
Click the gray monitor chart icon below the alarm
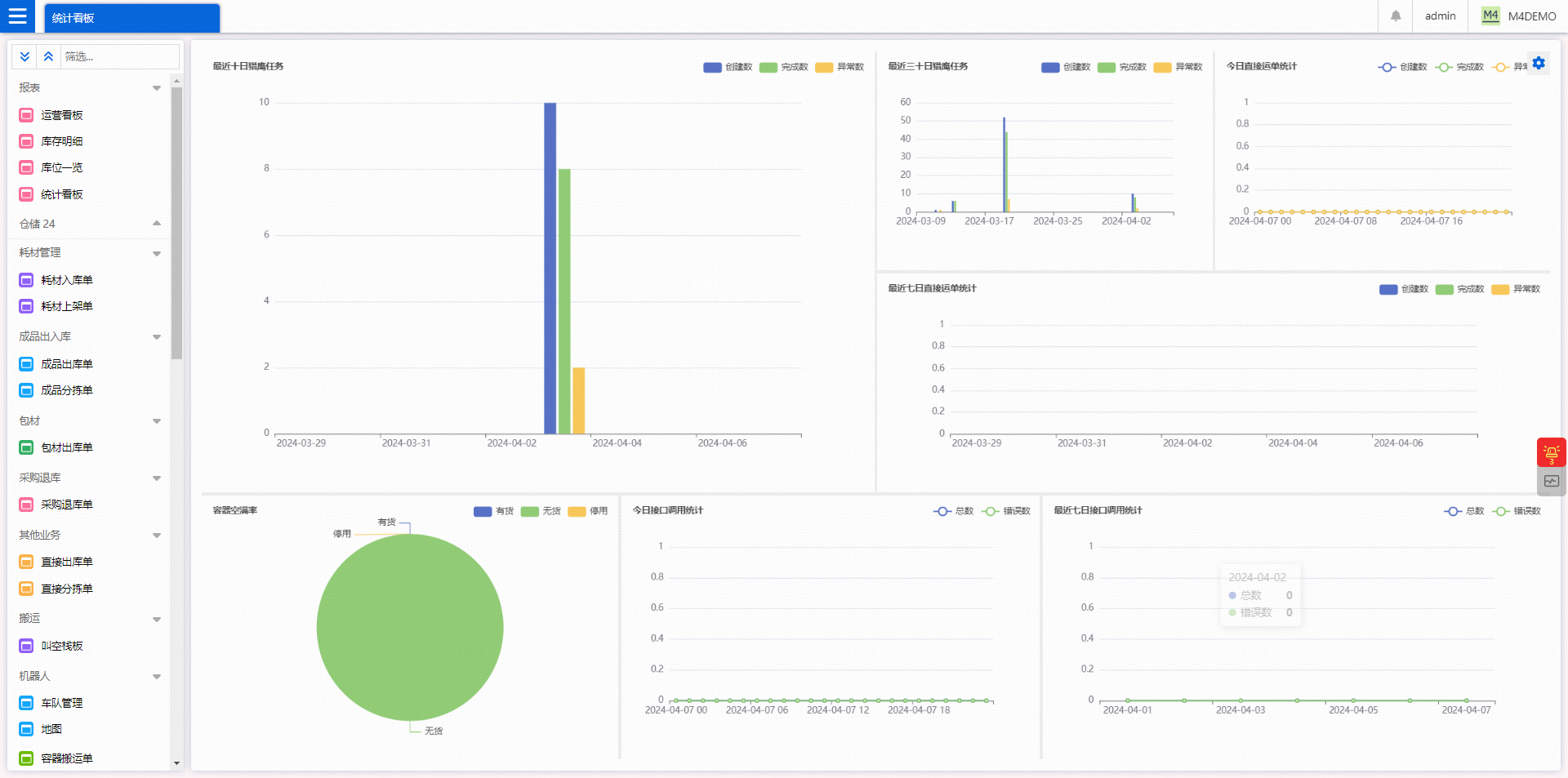1551,482
